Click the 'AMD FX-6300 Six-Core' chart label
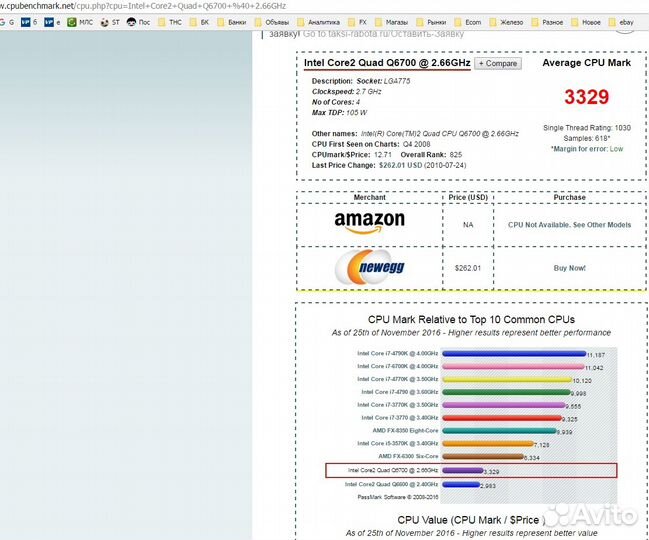Screen dimensions: 649x540 point(408,456)
